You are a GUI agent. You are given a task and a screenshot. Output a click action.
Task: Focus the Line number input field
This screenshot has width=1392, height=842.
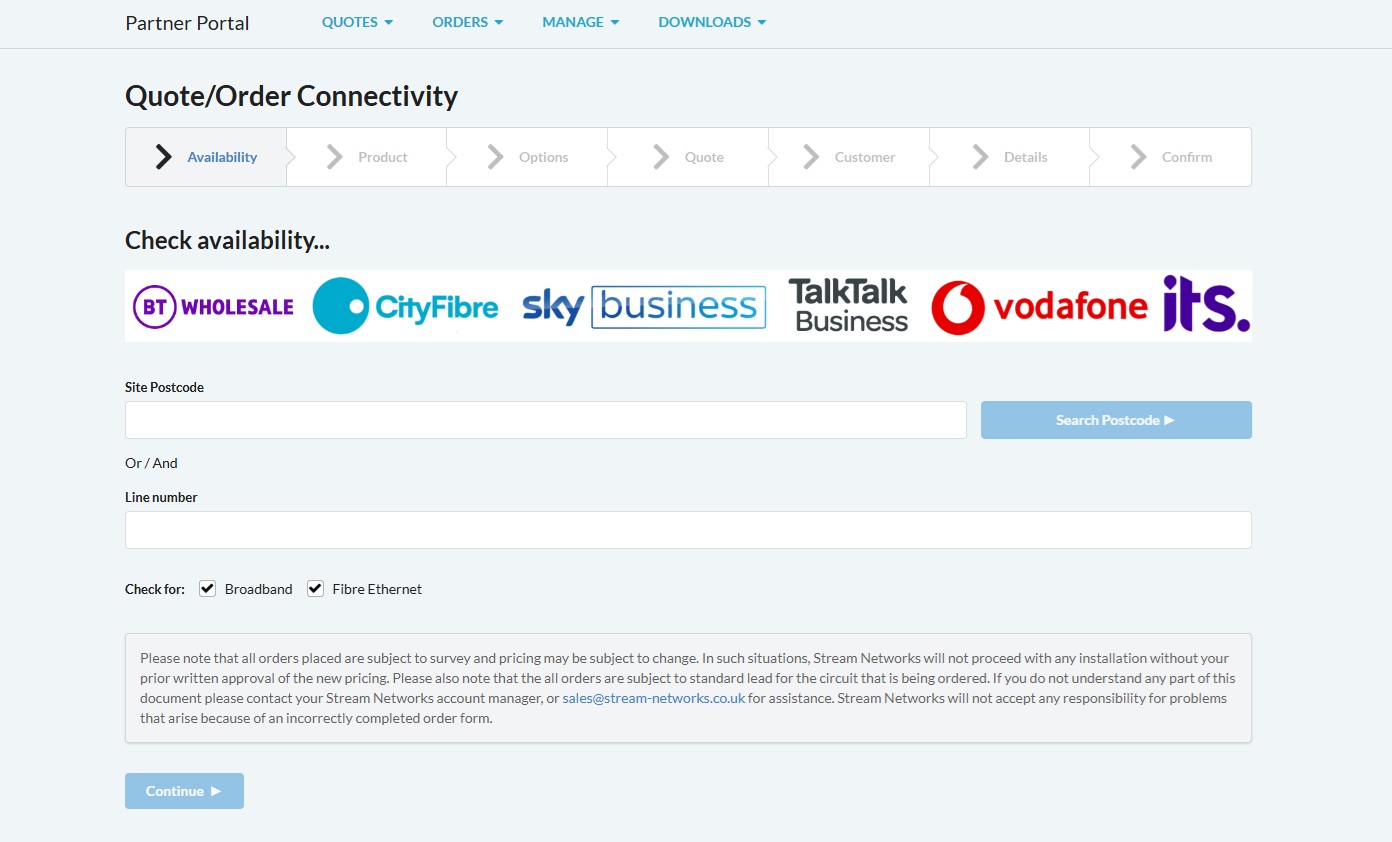click(688, 530)
